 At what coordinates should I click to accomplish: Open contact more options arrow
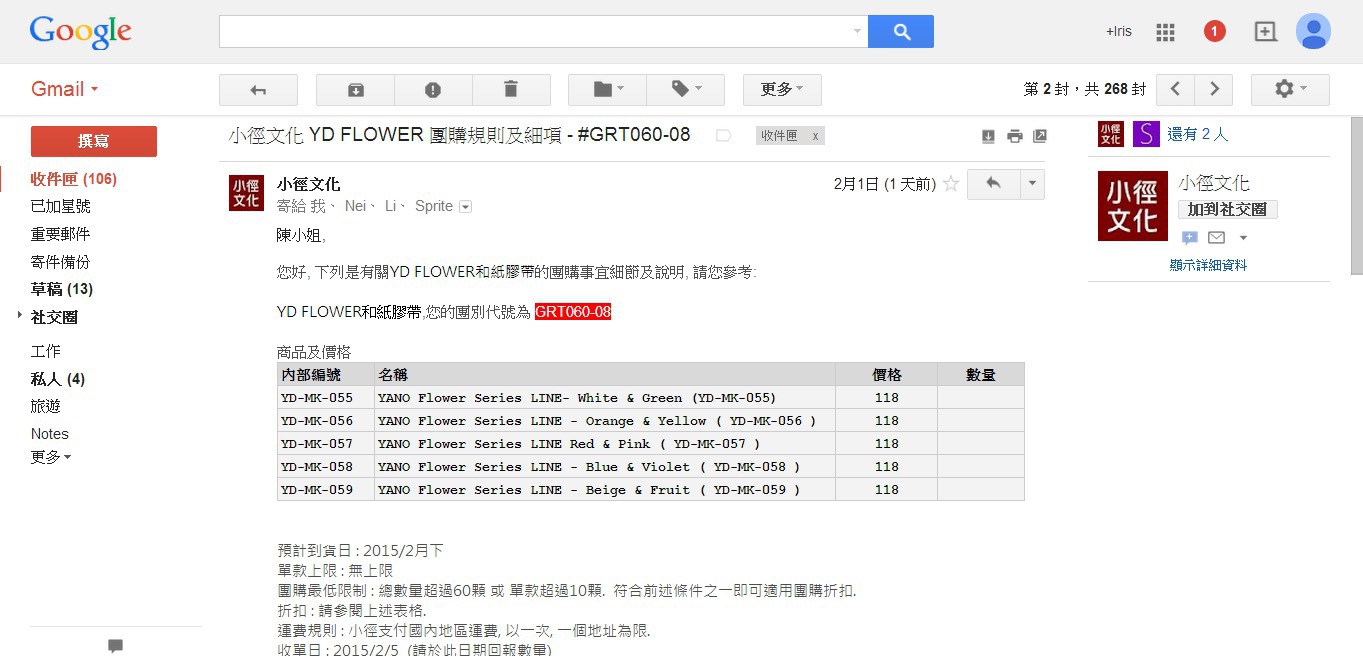[1243, 238]
